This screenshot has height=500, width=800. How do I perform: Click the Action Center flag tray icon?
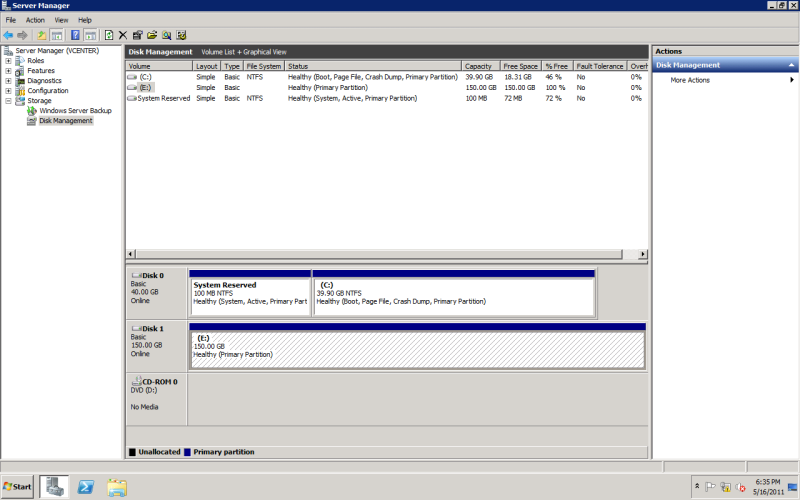click(x=710, y=487)
